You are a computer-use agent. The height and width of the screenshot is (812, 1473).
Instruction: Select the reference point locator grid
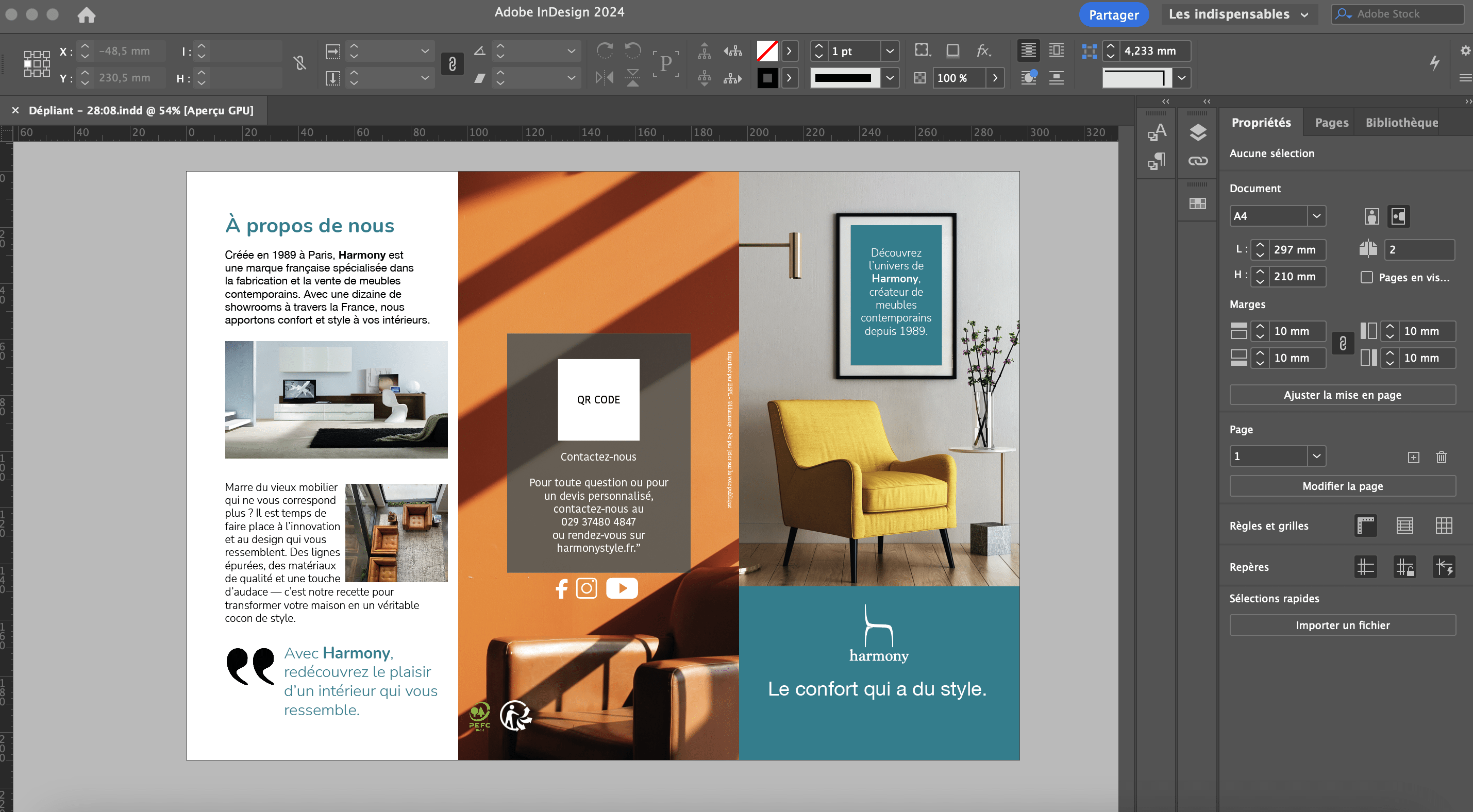coord(37,64)
